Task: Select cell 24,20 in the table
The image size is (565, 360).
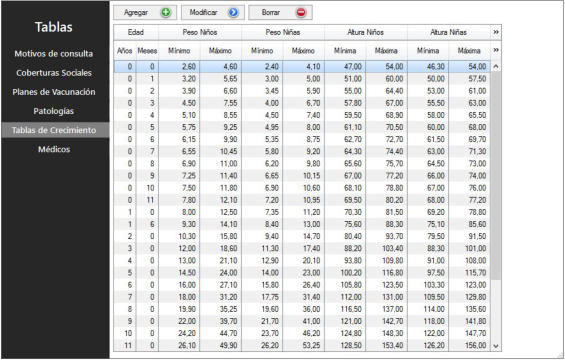Action: pyautogui.click(x=179, y=334)
